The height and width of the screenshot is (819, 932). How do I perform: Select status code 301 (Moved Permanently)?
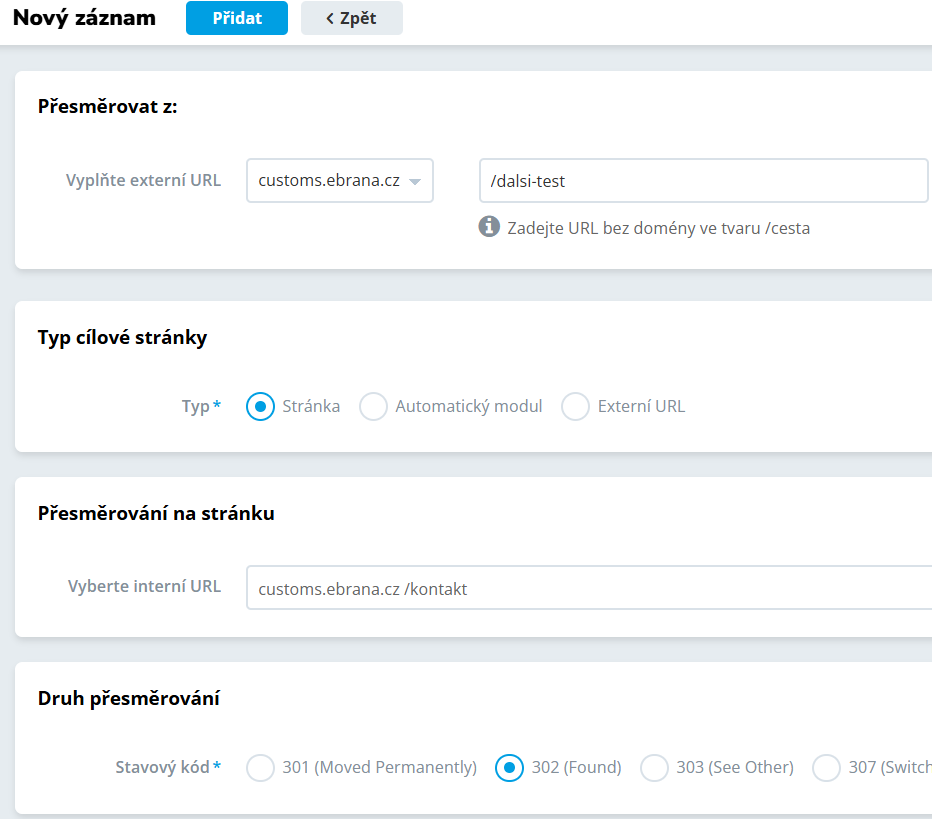coord(260,768)
